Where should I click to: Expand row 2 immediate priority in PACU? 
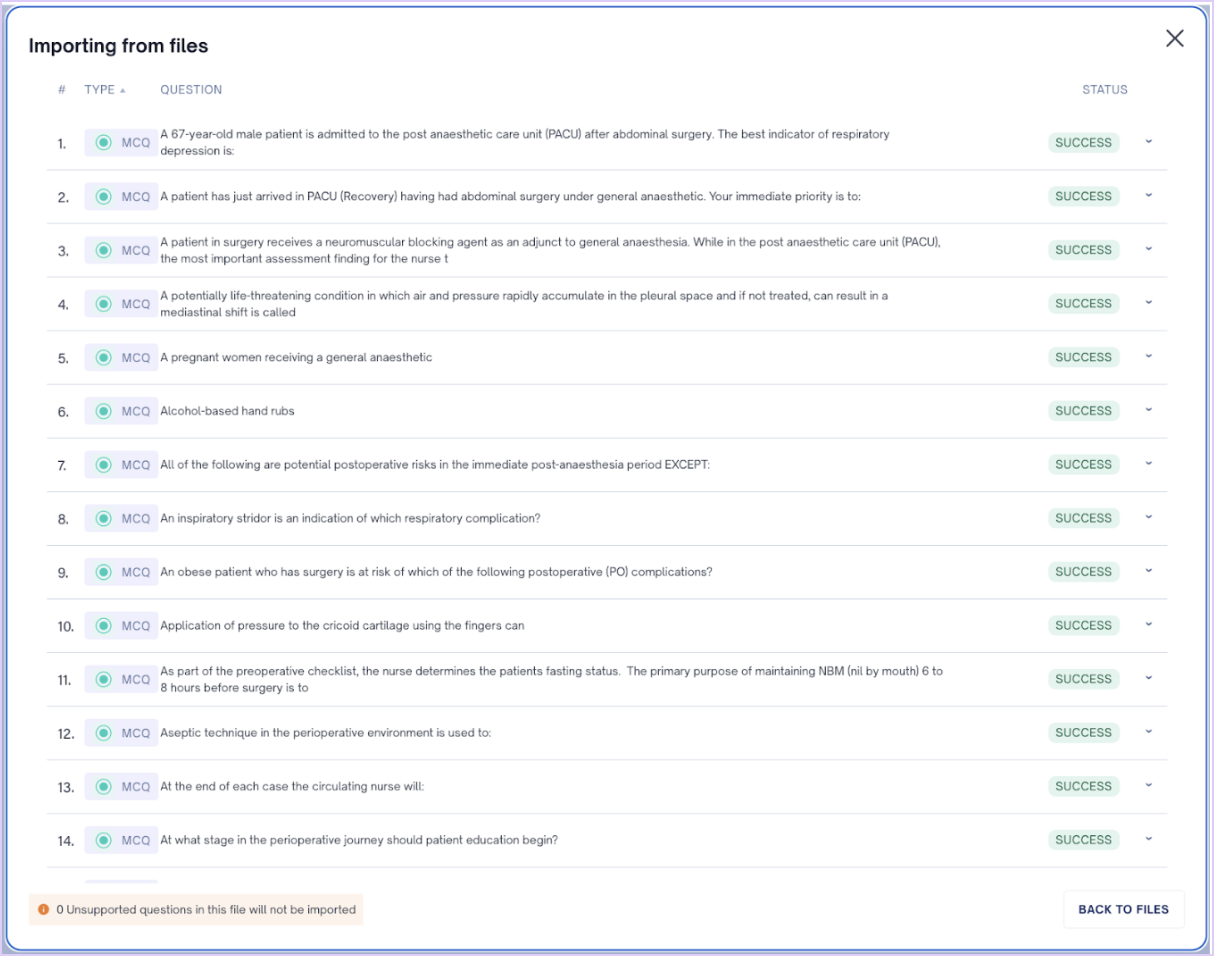1148,196
